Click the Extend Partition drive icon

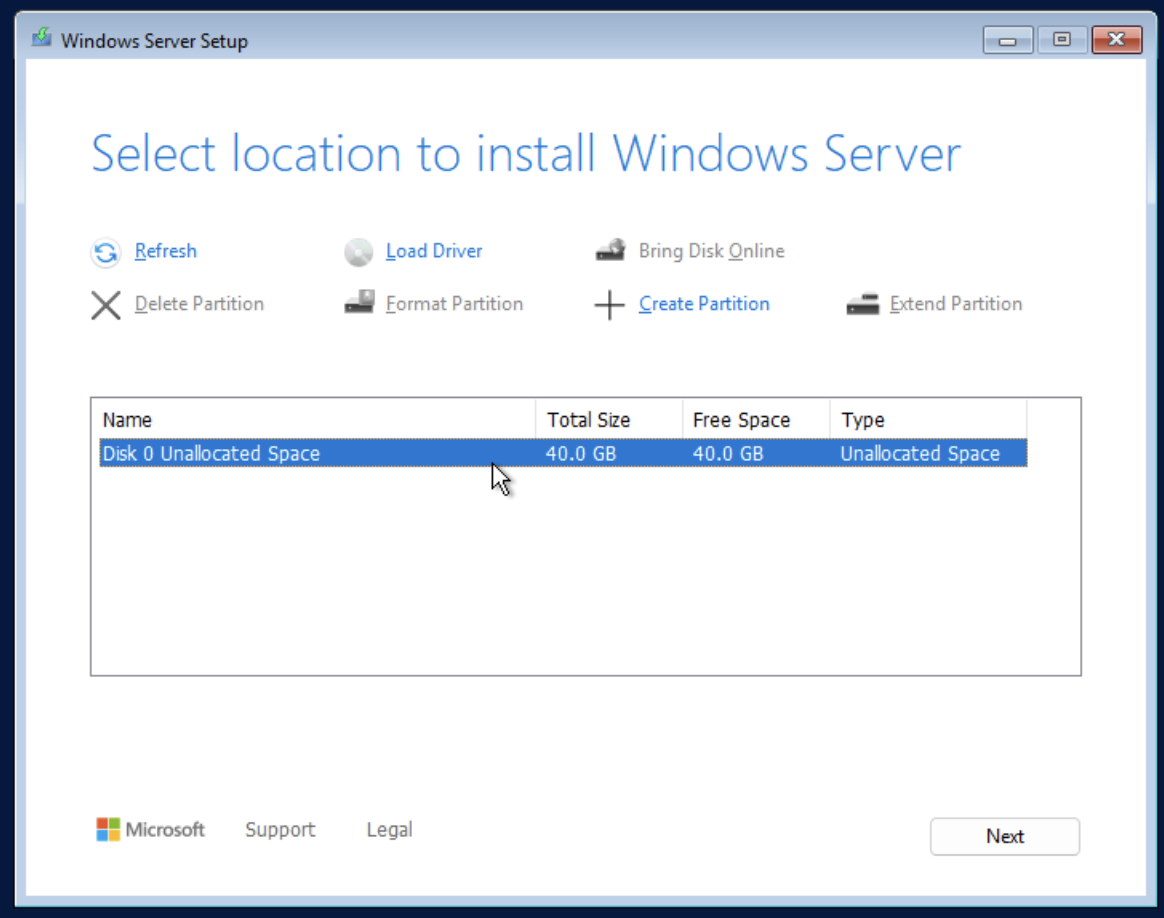point(863,304)
